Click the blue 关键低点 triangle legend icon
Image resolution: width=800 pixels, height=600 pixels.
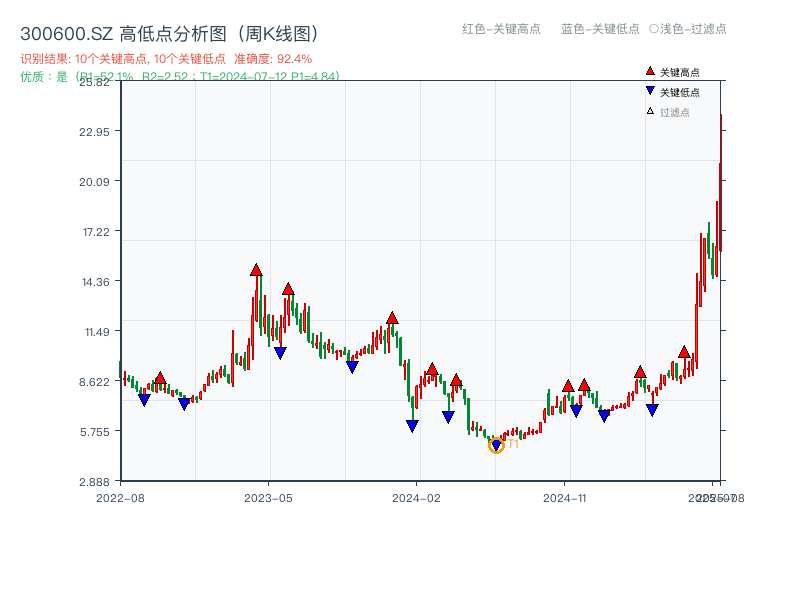coord(650,91)
